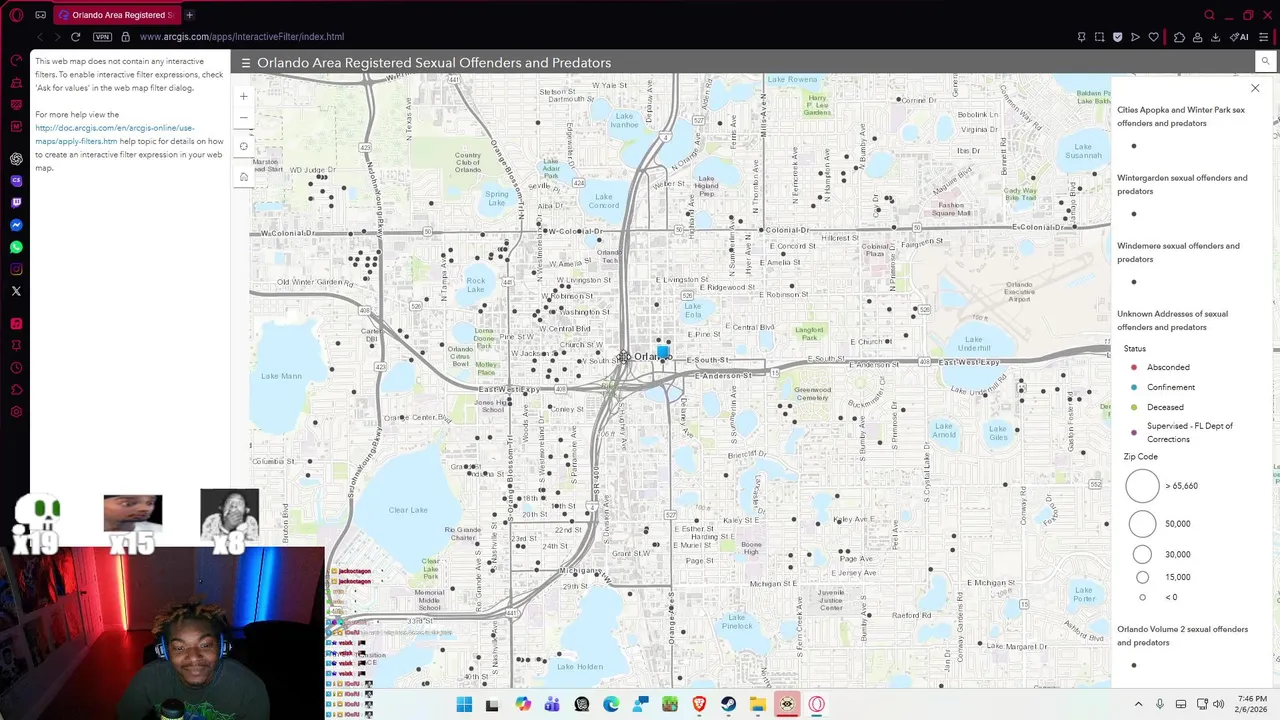Open the hamburger menu beside the map title
The image size is (1280, 720).
245,63
